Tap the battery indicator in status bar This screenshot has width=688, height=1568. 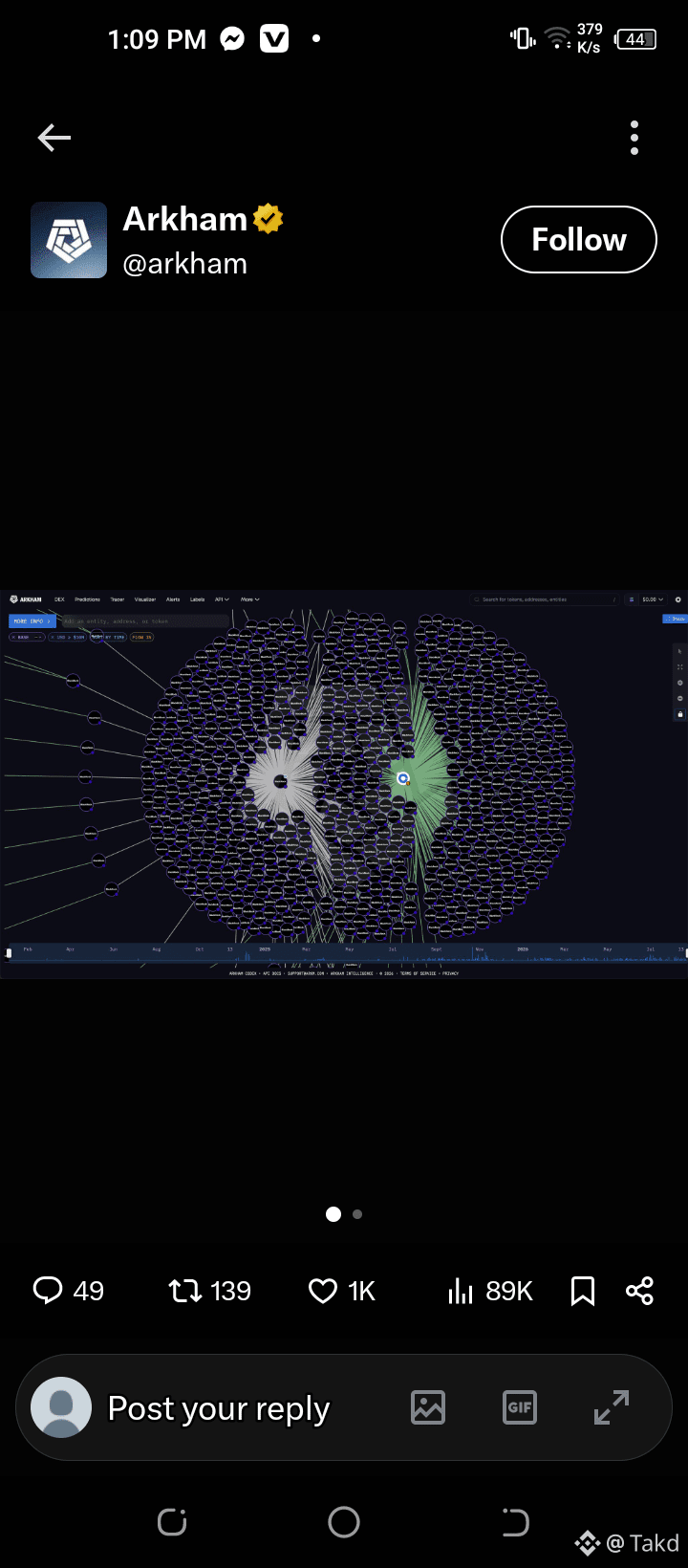pyautogui.click(x=636, y=39)
